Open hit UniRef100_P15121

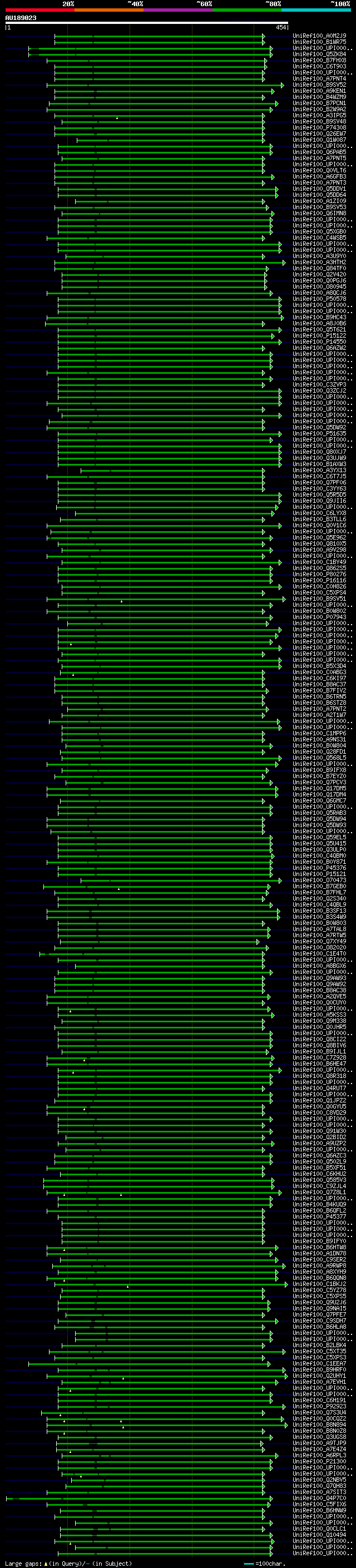coord(319,874)
